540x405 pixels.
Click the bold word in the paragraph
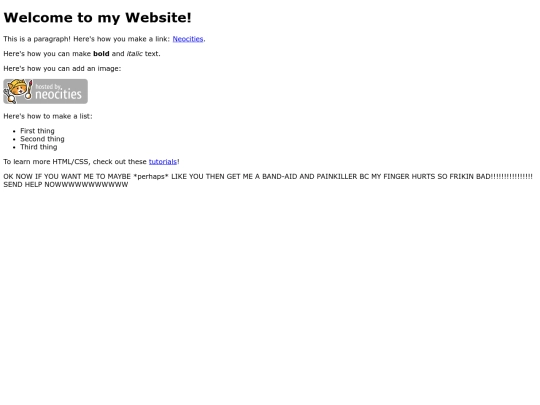click(101, 54)
